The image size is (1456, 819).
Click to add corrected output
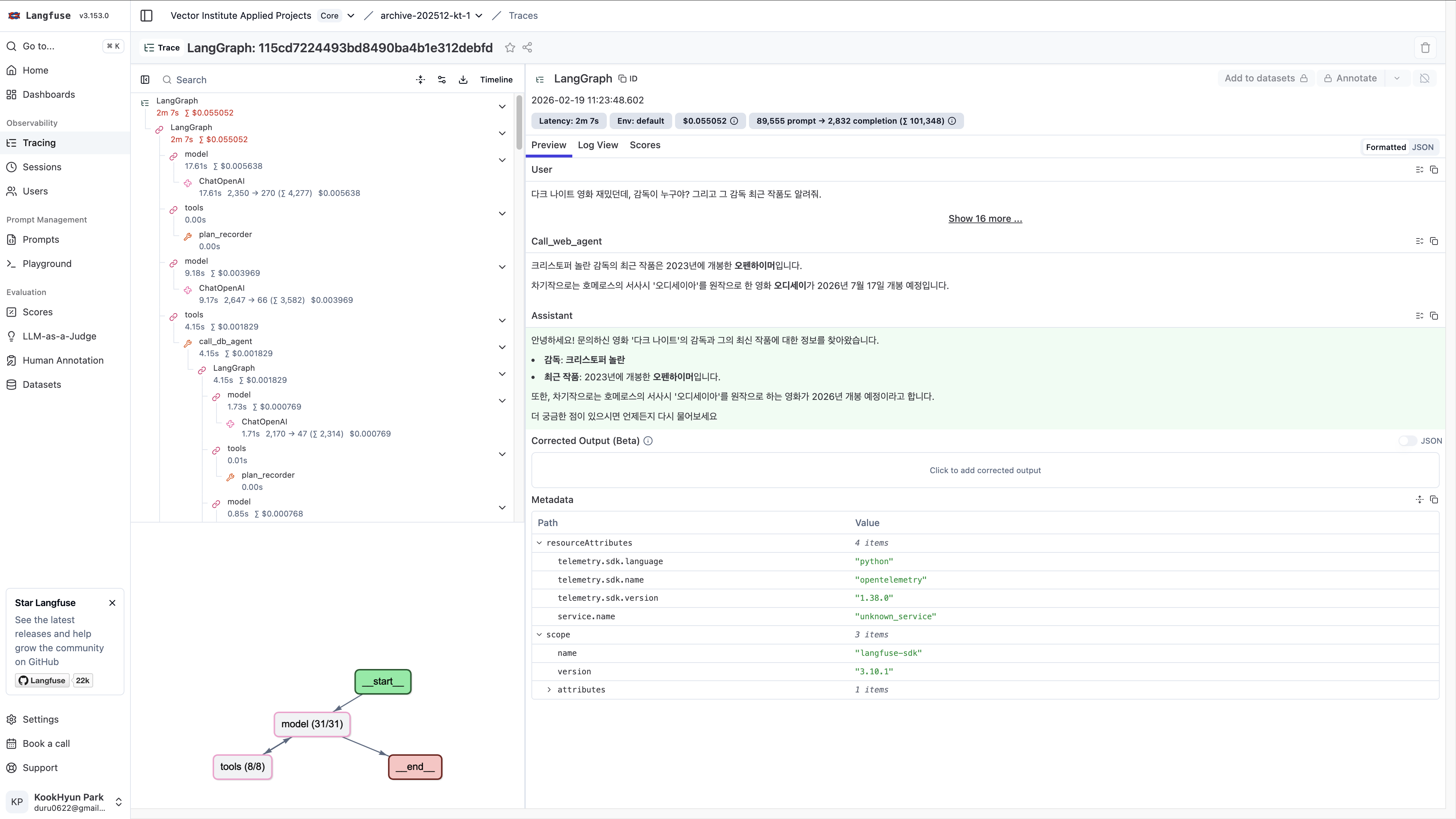point(985,470)
